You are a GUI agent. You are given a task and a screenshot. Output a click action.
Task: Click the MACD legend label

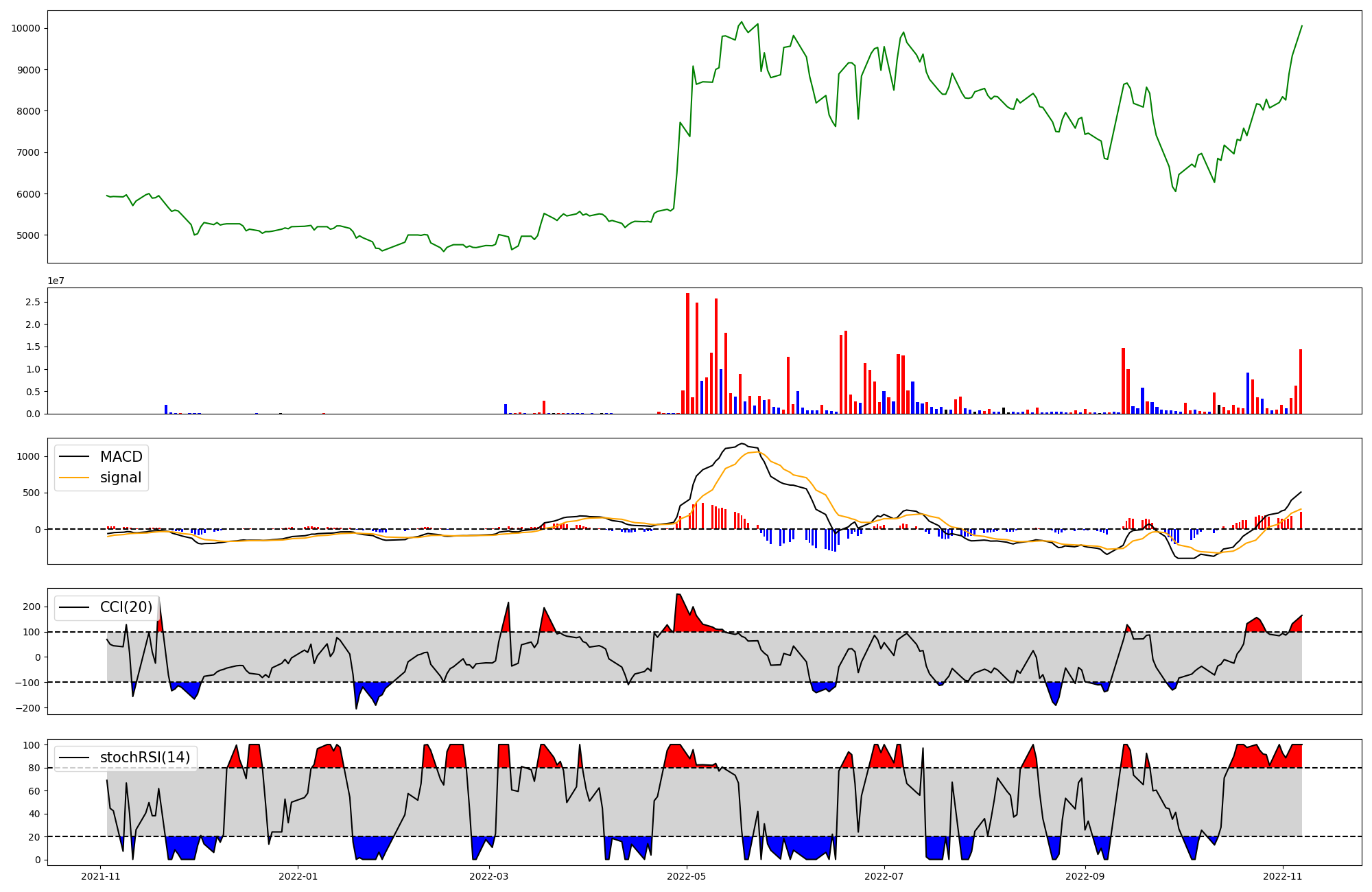tap(121, 457)
